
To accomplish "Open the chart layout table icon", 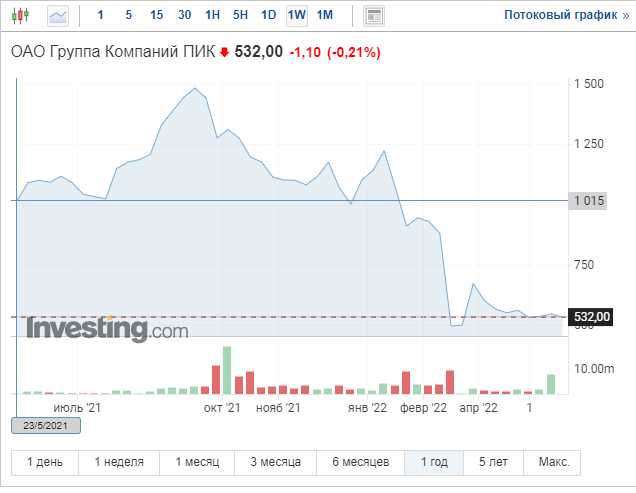I will click(374, 16).
